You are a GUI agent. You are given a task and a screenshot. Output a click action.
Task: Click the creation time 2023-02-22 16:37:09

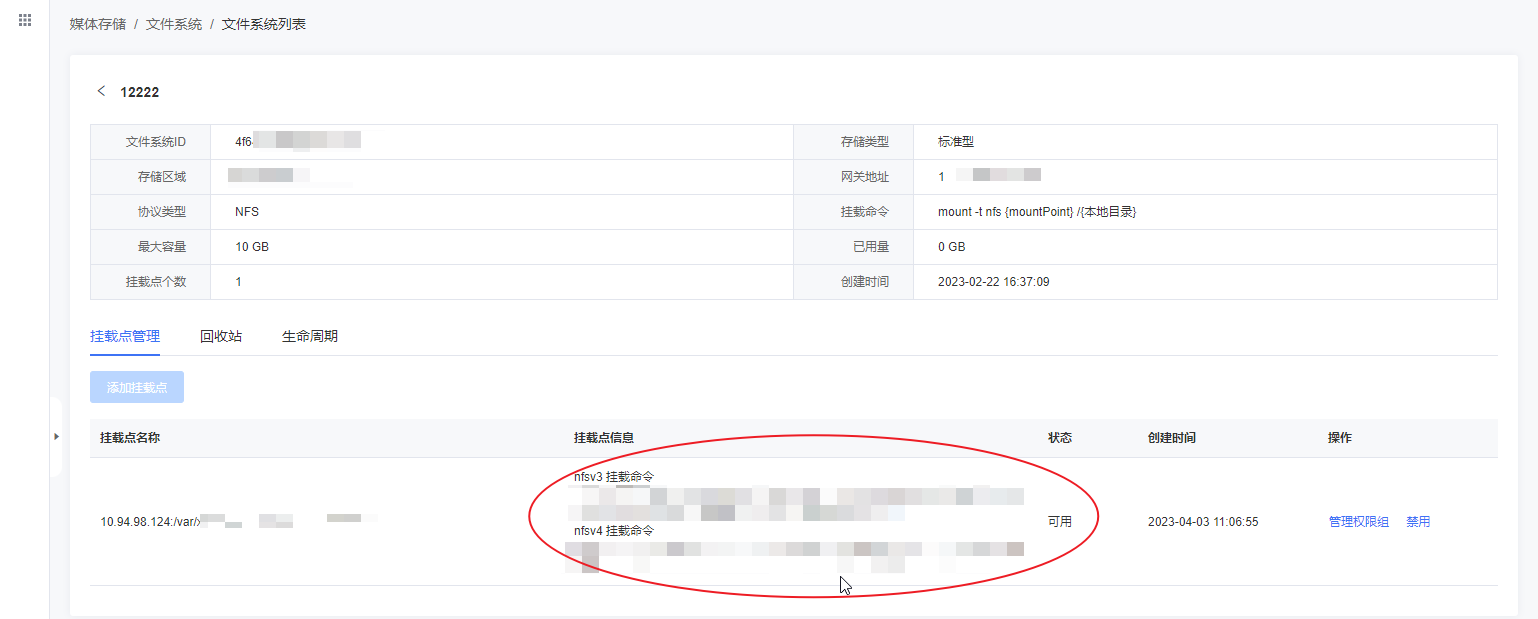[x=994, y=282]
